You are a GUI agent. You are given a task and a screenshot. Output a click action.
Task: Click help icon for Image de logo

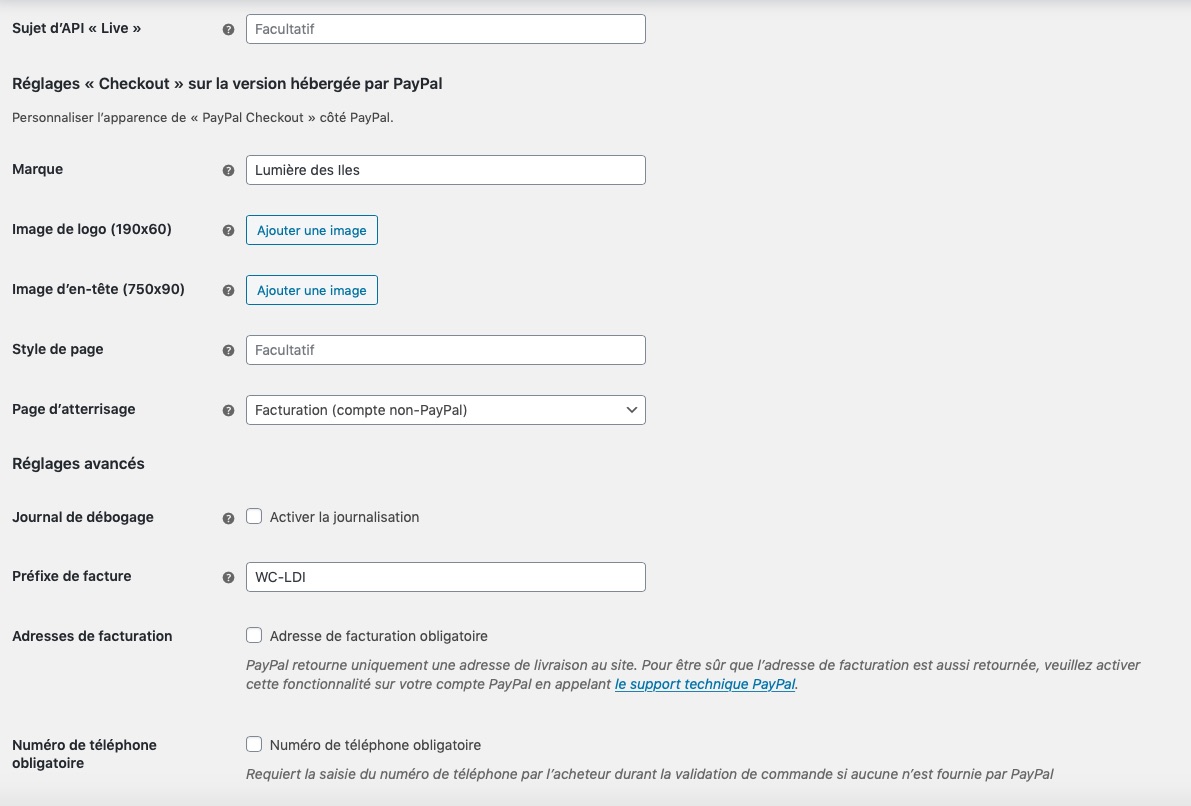[228, 230]
